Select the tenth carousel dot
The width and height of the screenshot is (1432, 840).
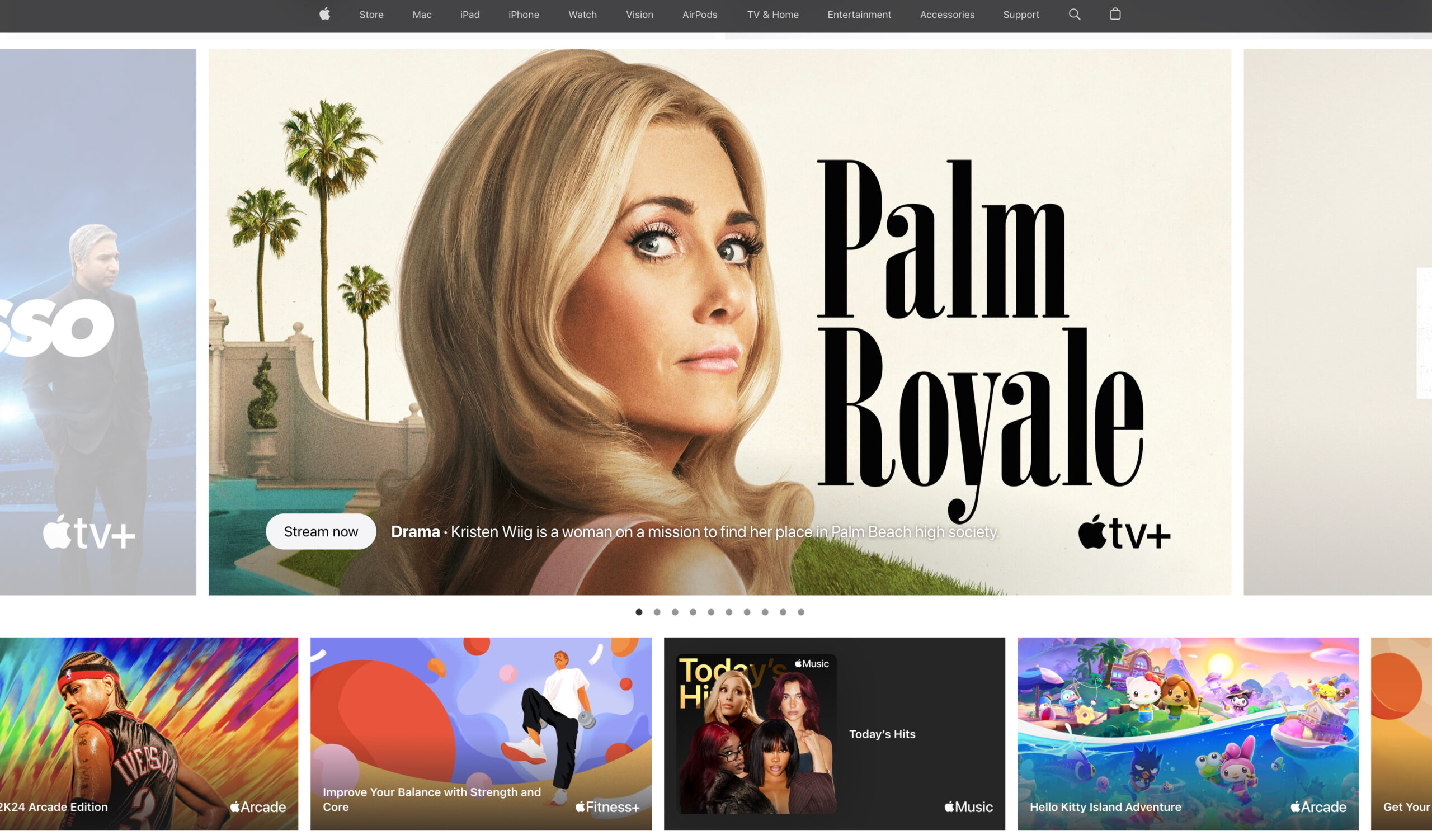coord(800,612)
